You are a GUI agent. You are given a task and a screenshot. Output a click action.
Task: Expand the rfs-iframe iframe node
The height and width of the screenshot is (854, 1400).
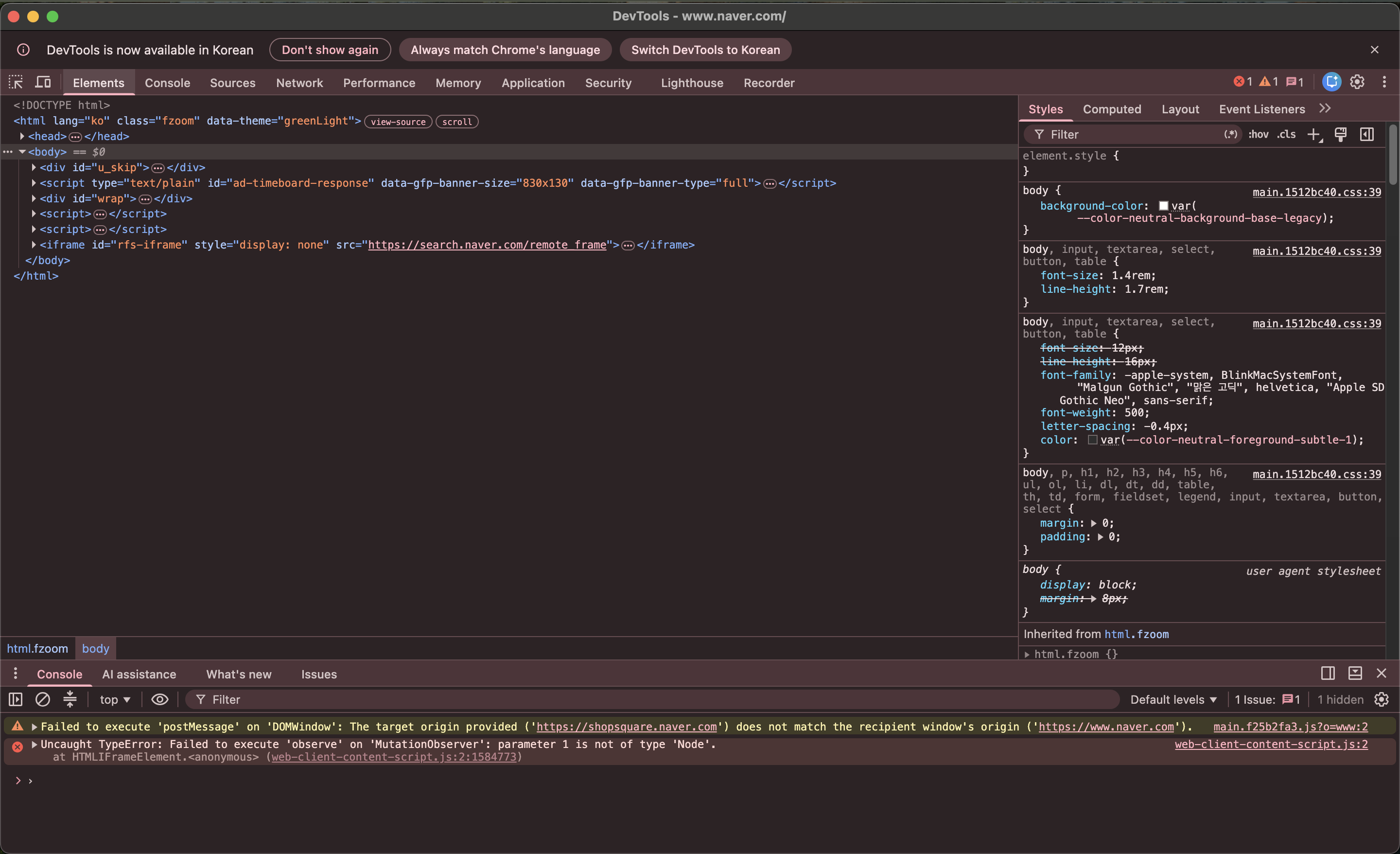coord(34,245)
